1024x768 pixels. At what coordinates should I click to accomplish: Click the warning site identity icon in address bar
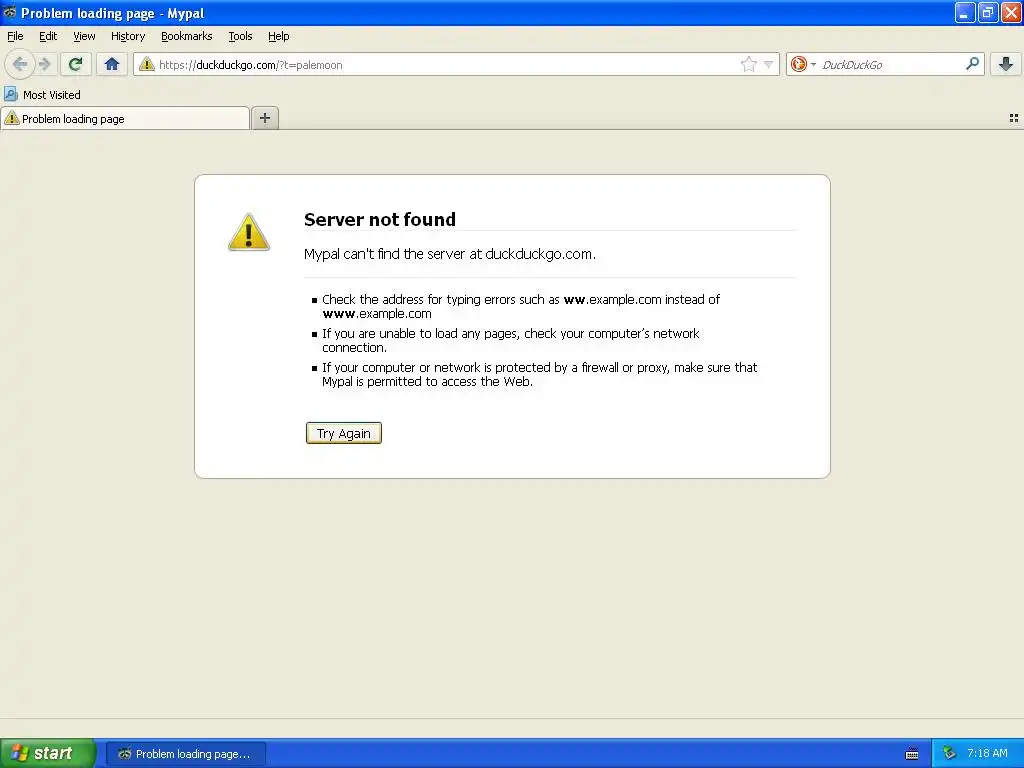(x=147, y=64)
